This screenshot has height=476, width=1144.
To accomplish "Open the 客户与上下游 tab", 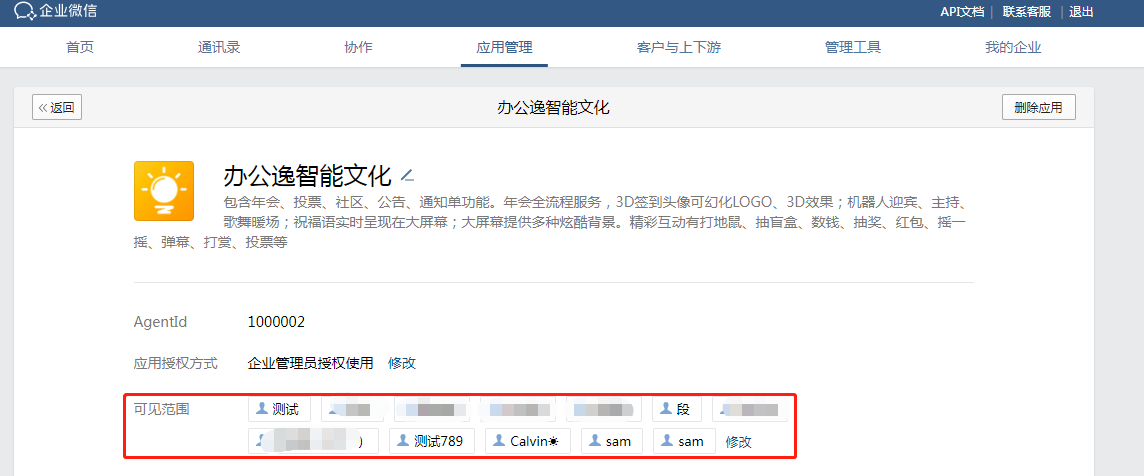I will pyautogui.click(x=679, y=47).
